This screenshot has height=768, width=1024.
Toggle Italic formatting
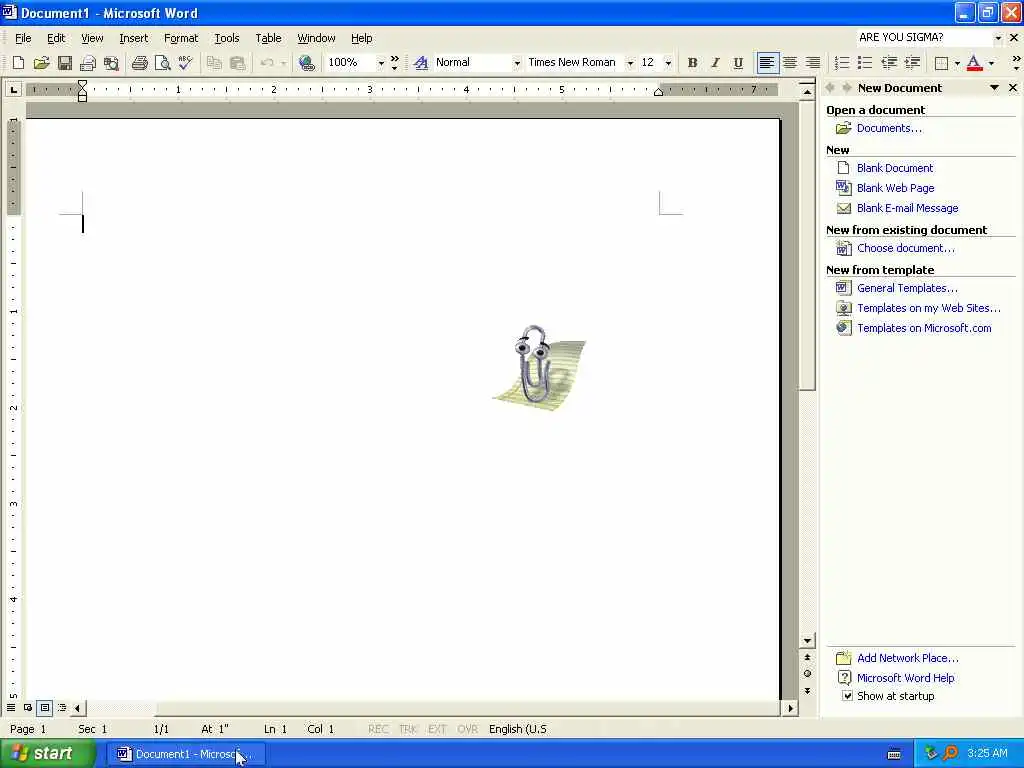coord(715,63)
